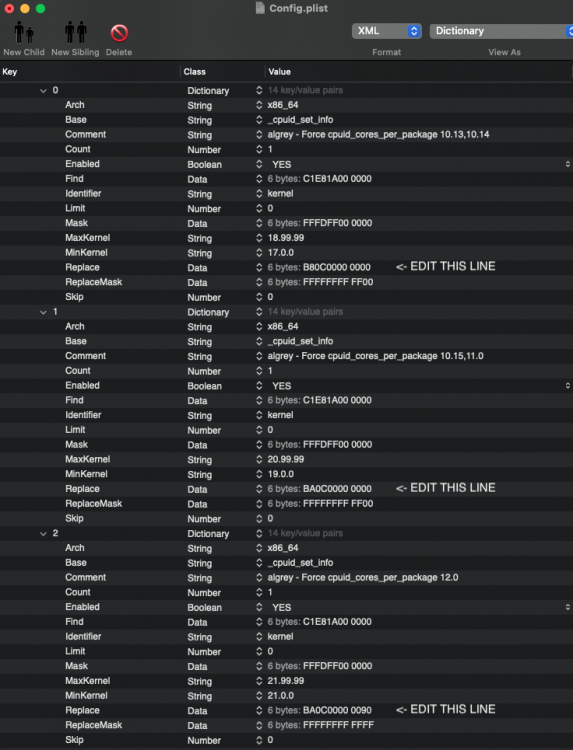
Task: Click the yellow minimize window button
Action: pos(25,8)
